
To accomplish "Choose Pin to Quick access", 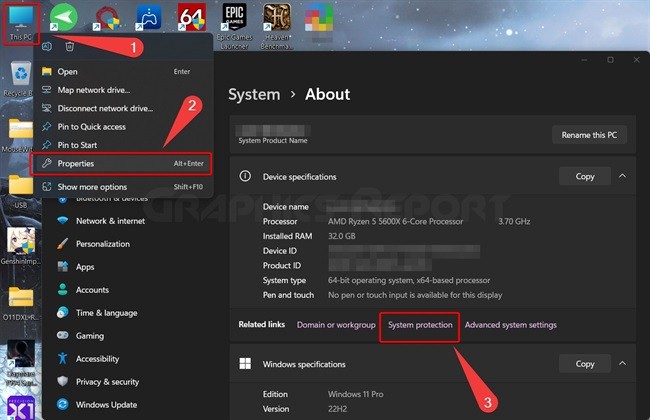I will pos(123,126).
